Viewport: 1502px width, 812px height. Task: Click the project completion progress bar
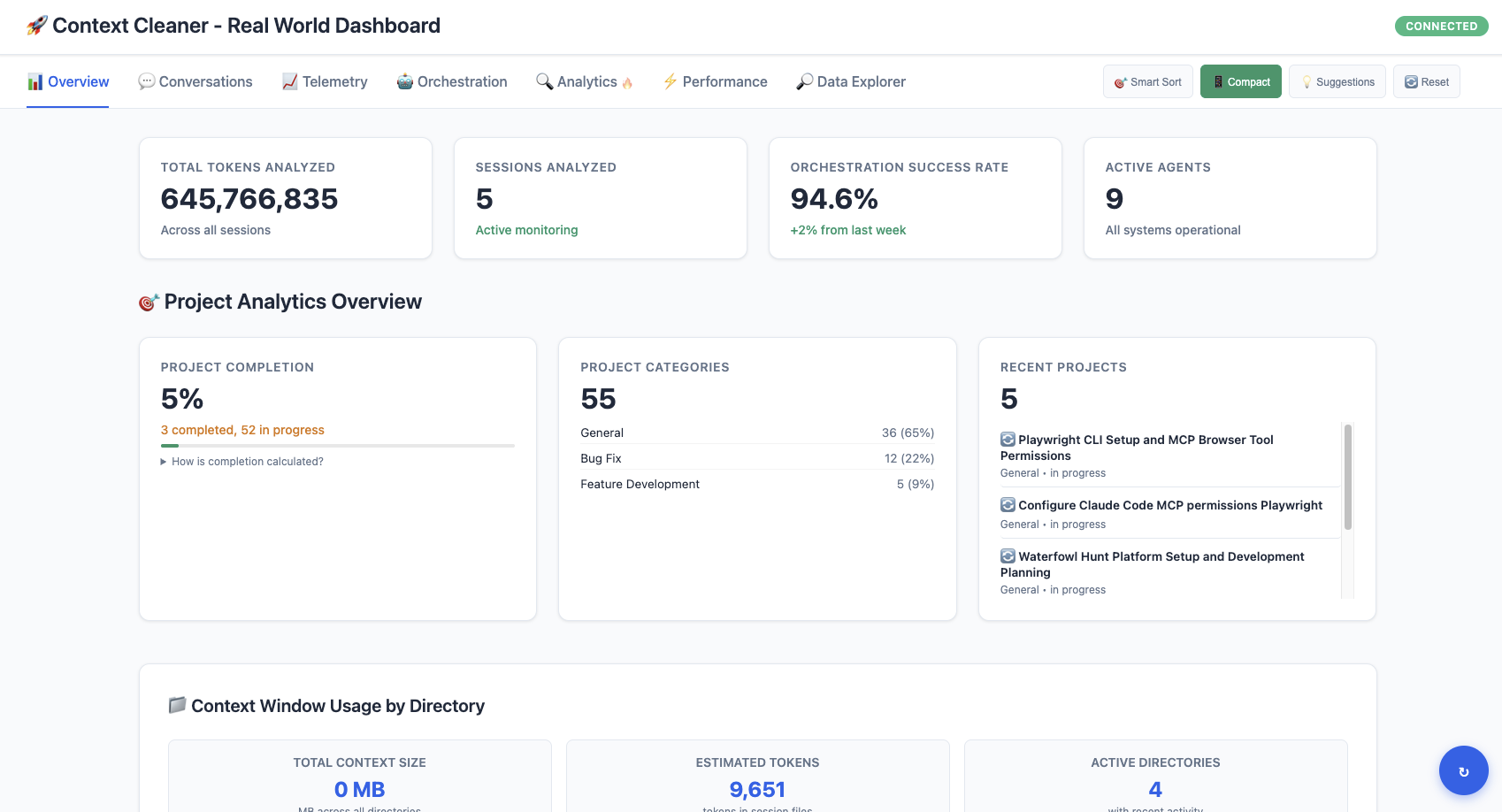point(337,446)
